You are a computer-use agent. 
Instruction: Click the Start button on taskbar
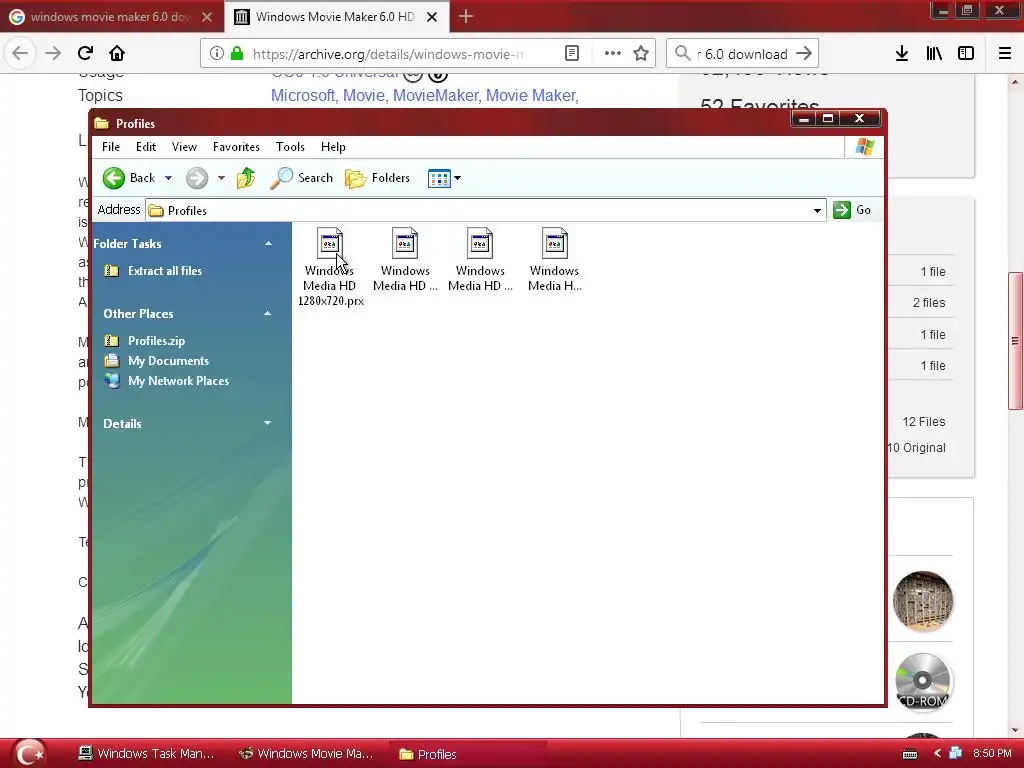point(29,754)
